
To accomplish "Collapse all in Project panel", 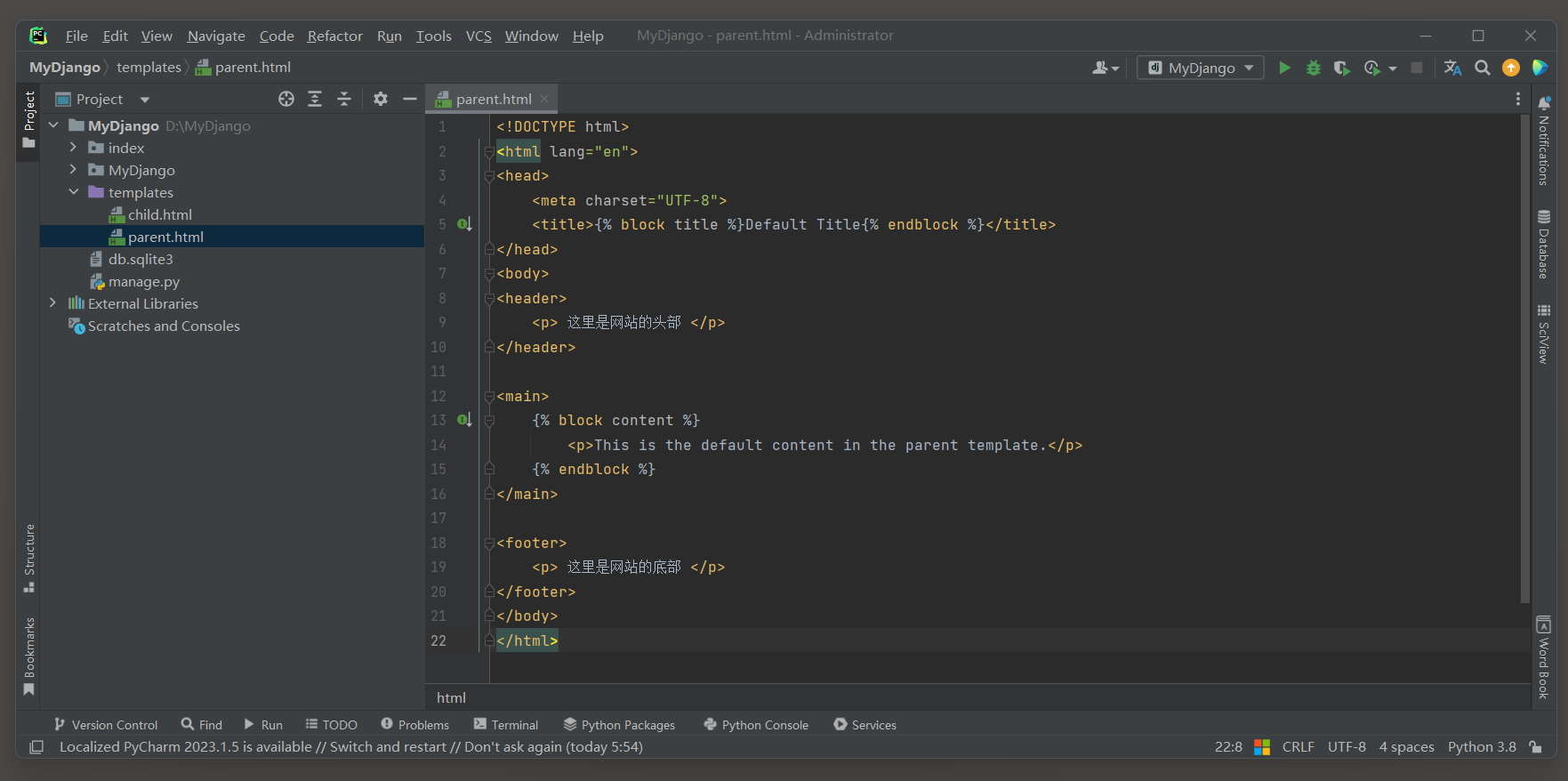I will click(x=344, y=99).
